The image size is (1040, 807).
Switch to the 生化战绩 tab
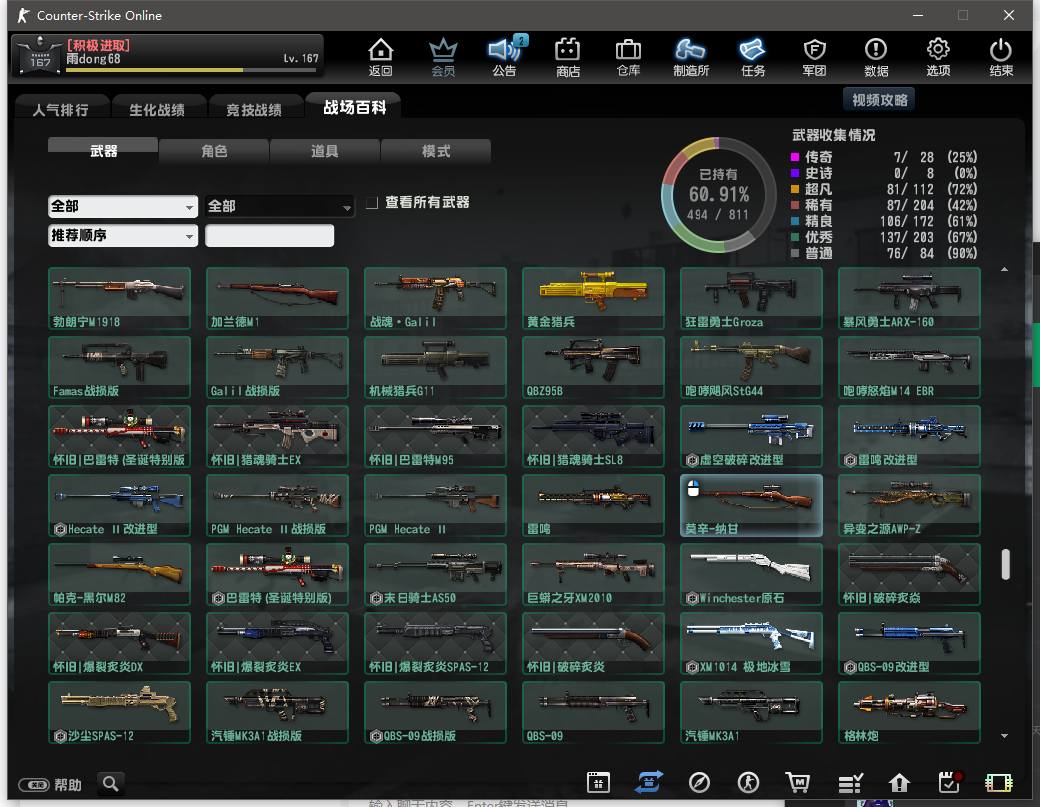pyautogui.click(x=157, y=109)
